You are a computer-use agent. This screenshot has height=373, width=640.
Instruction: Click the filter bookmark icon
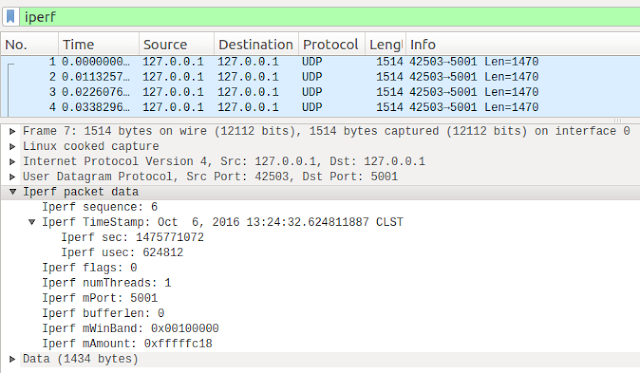pos(11,17)
